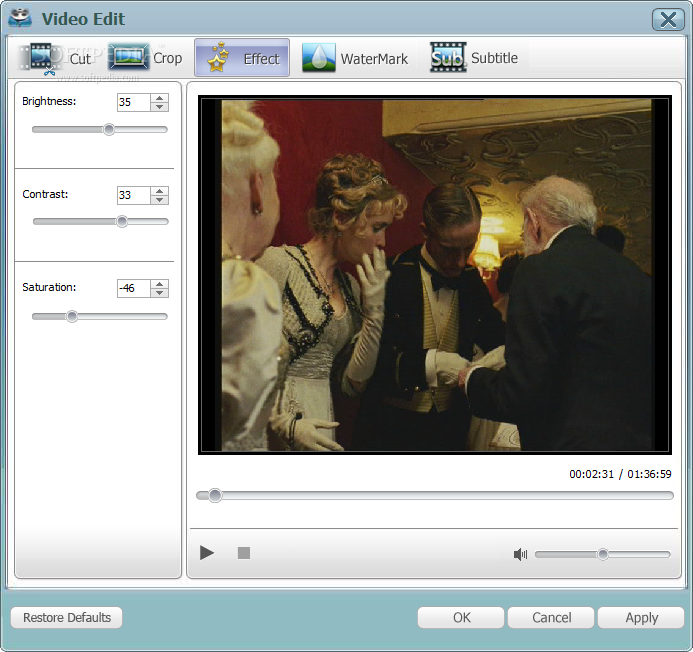Open the Cut tab with film scissors icon
693x652 pixels.
[x=57, y=58]
